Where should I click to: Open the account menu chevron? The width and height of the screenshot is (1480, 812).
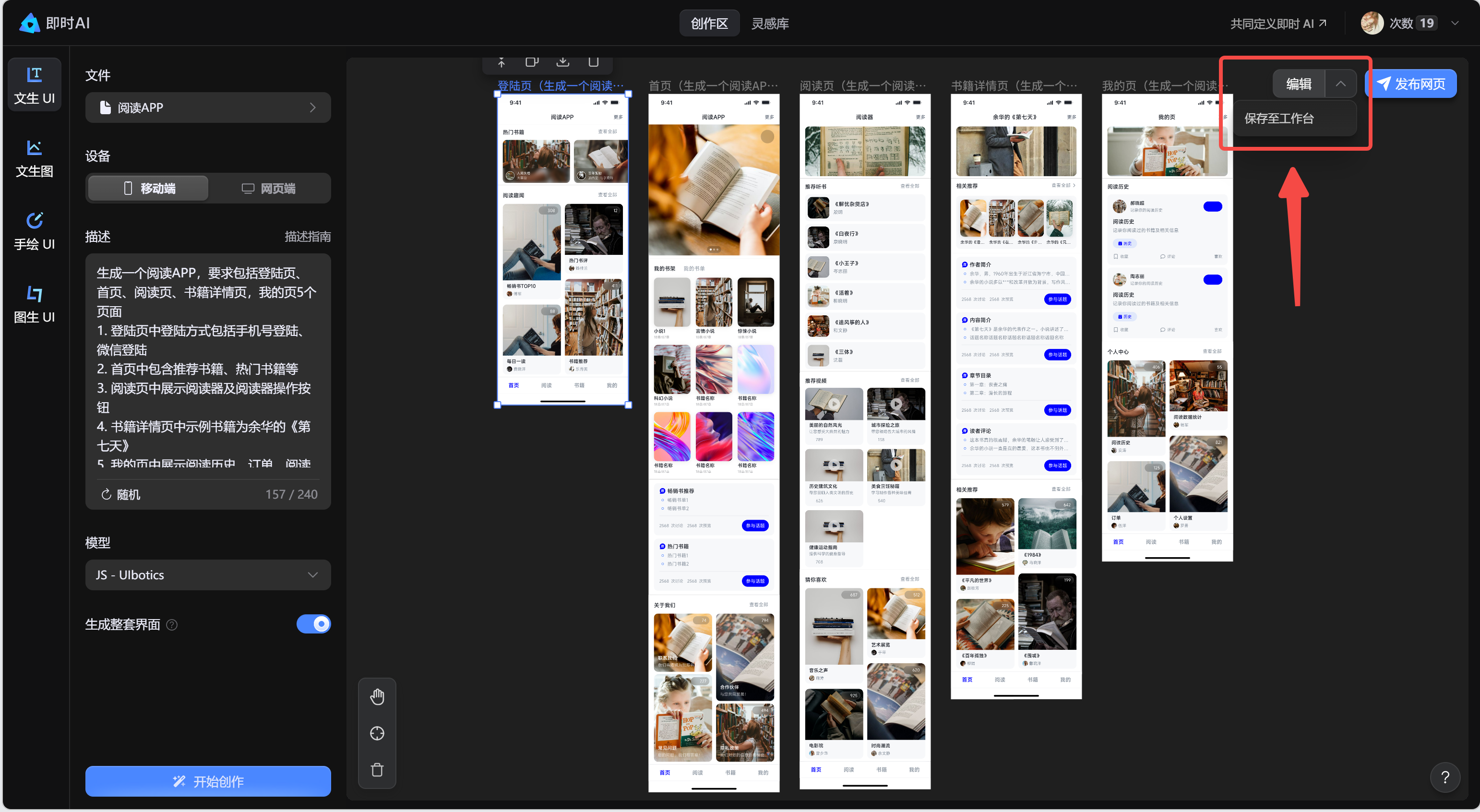[1455, 24]
